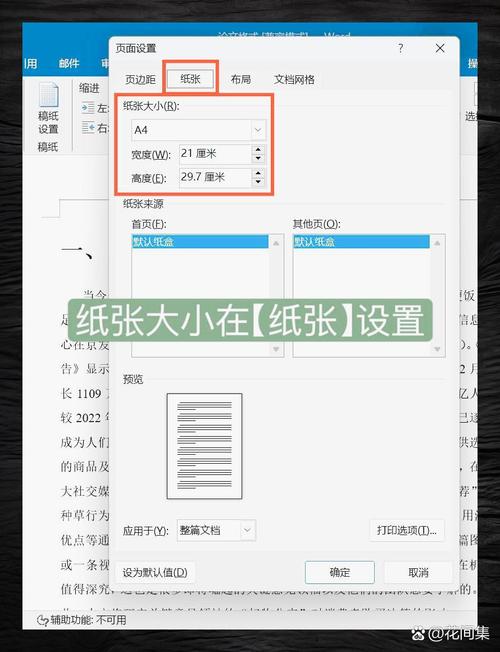Select 默认纸盒 in the 其他页 list
Screen dimensions: 500x652
pyautogui.click(x=361, y=242)
